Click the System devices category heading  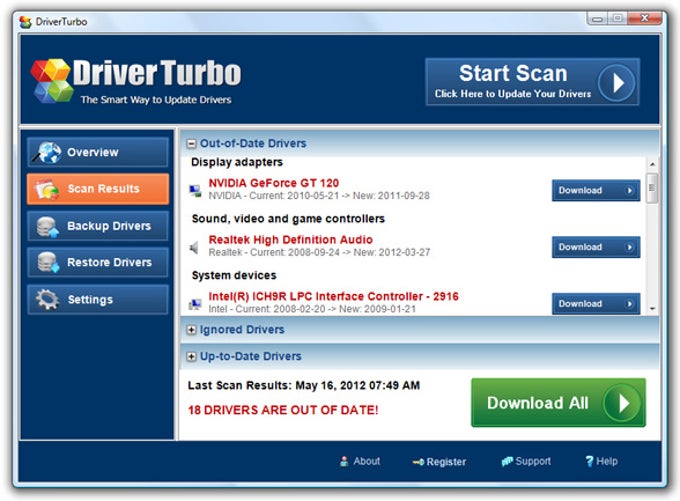pyautogui.click(x=234, y=275)
